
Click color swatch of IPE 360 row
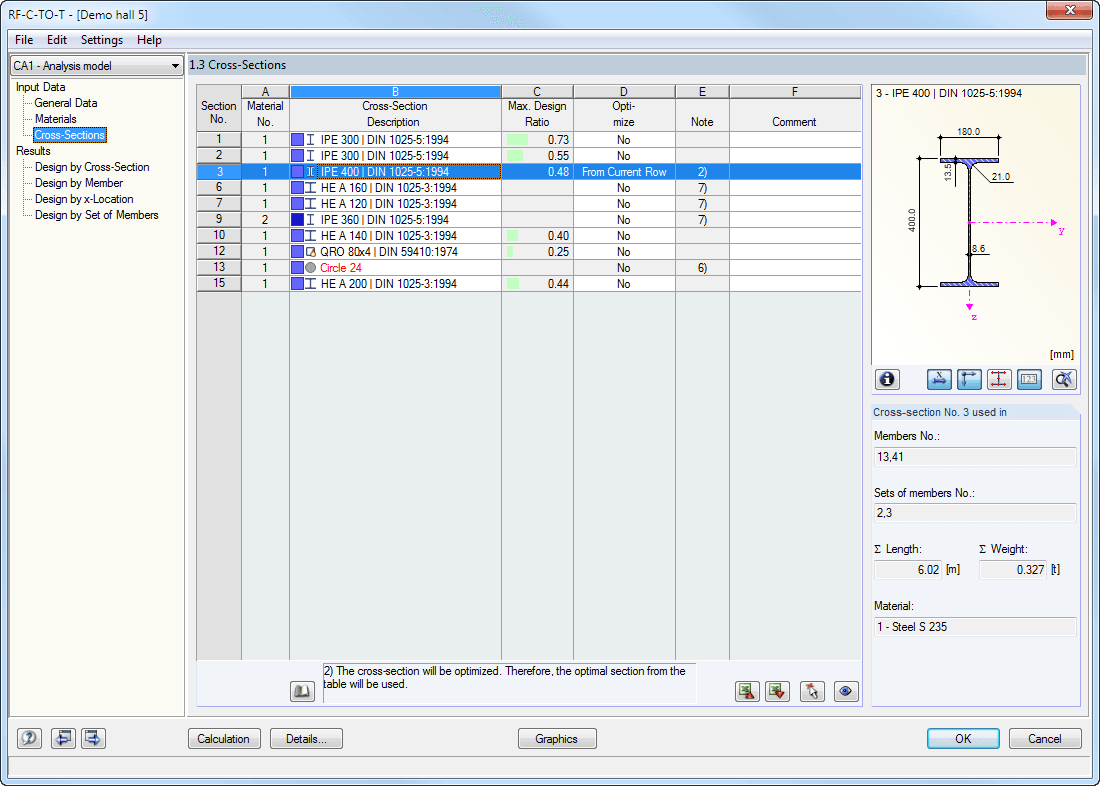[x=297, y=220]
